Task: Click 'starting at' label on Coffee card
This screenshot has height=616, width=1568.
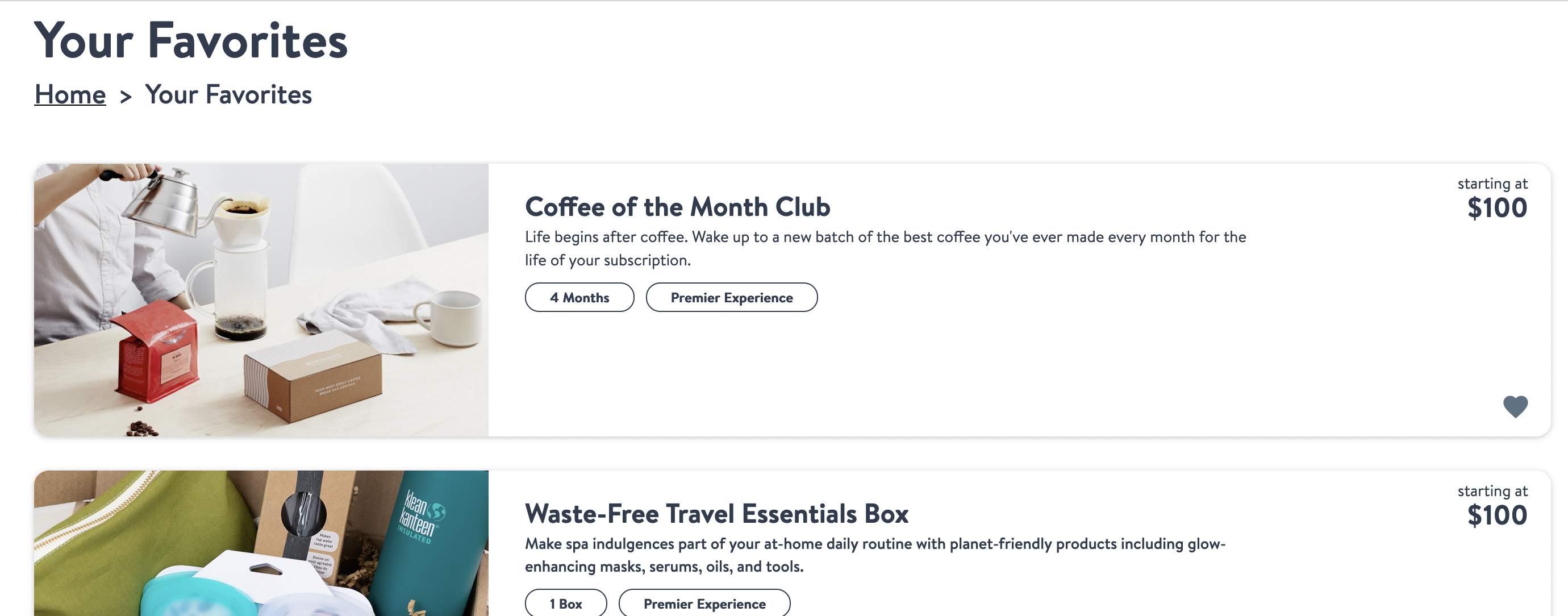Action: pyautogui.click(x=1492, y=183)
